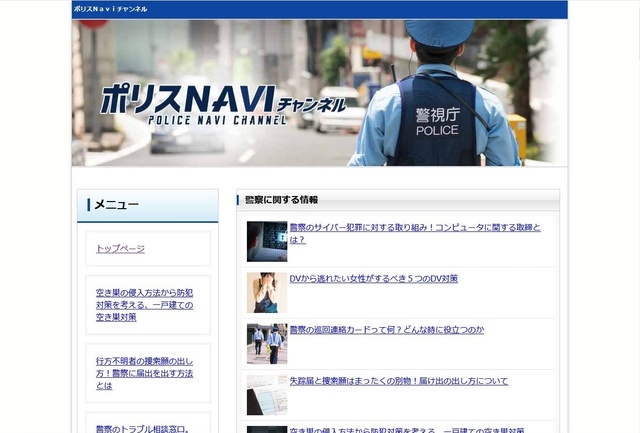Click the ポリスNAVIチャンネル banner logo

tap(223, 104)
